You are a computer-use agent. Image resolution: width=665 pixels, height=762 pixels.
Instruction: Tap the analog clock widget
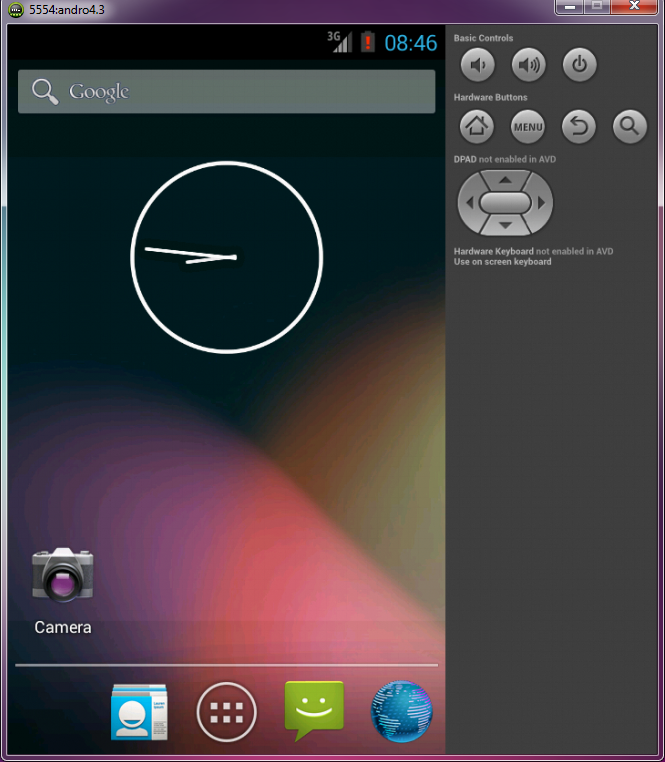click(x=227, y=257)
